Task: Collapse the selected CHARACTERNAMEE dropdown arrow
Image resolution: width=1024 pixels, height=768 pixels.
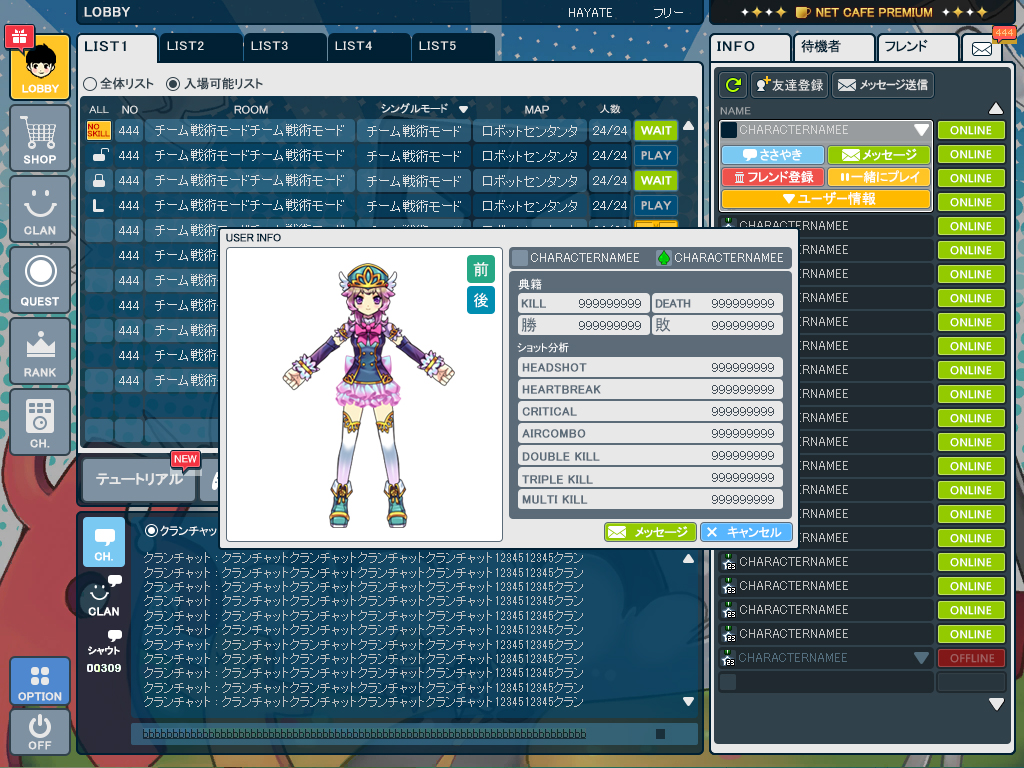Action: [921, 130]
